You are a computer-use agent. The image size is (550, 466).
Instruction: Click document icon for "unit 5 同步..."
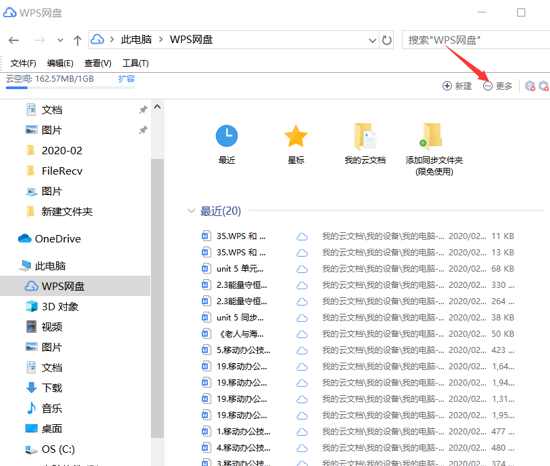point(206,317)
